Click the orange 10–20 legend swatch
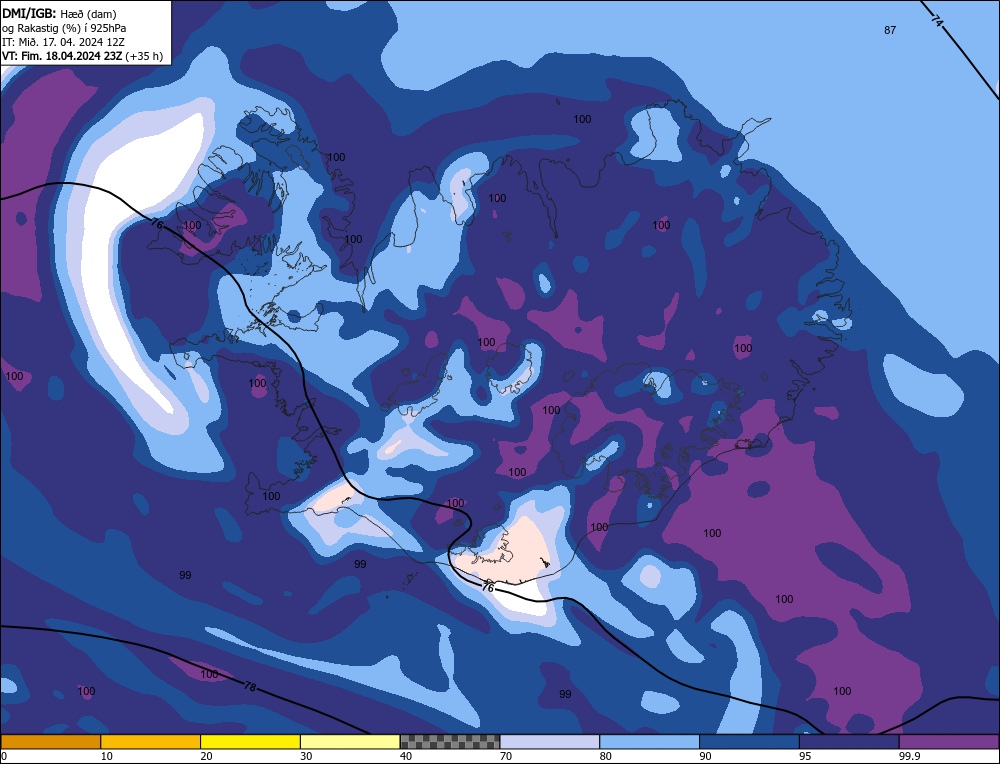 pyautogui.click(x=151, y=741)
